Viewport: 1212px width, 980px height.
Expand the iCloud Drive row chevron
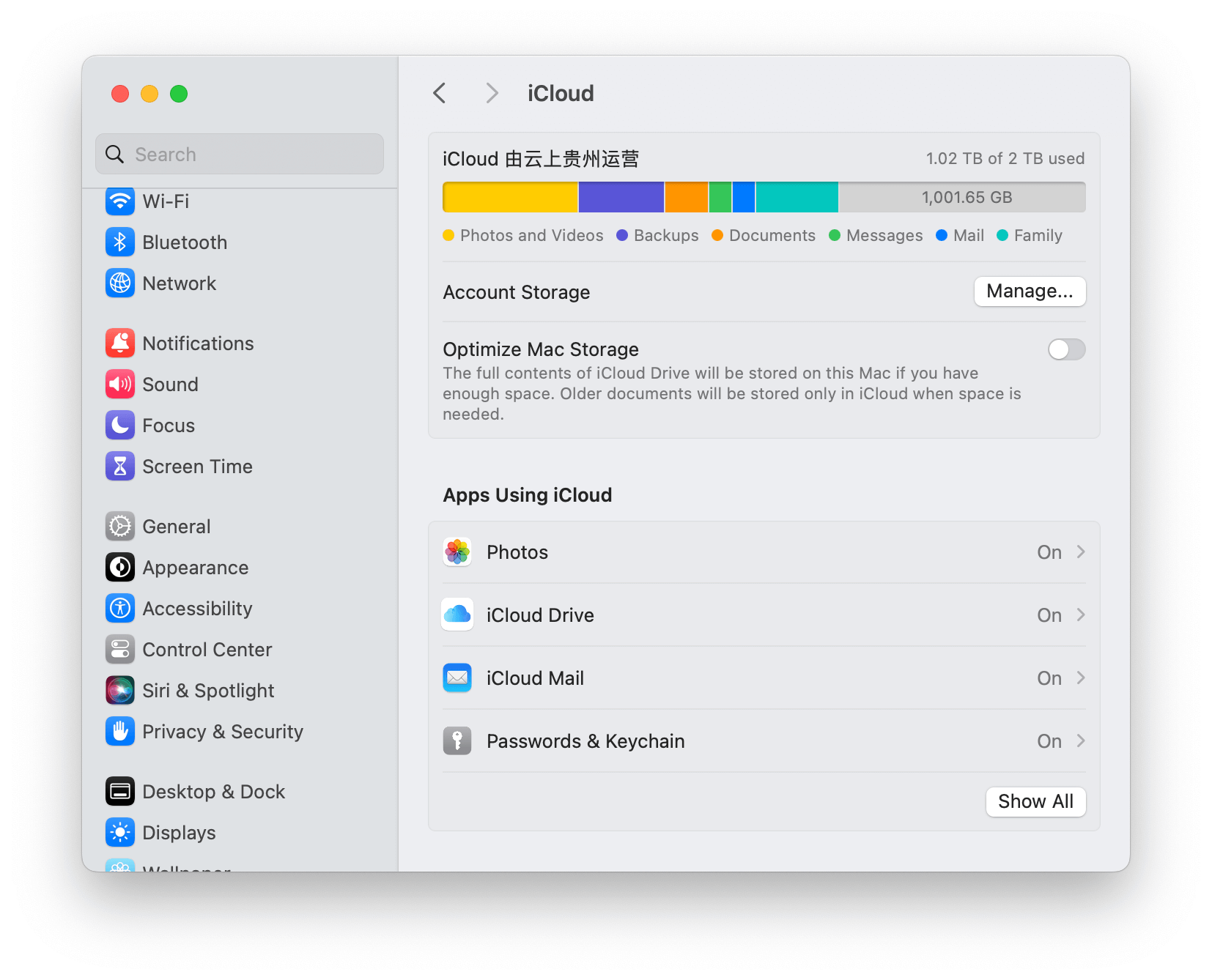click(x=1081, y=615)
